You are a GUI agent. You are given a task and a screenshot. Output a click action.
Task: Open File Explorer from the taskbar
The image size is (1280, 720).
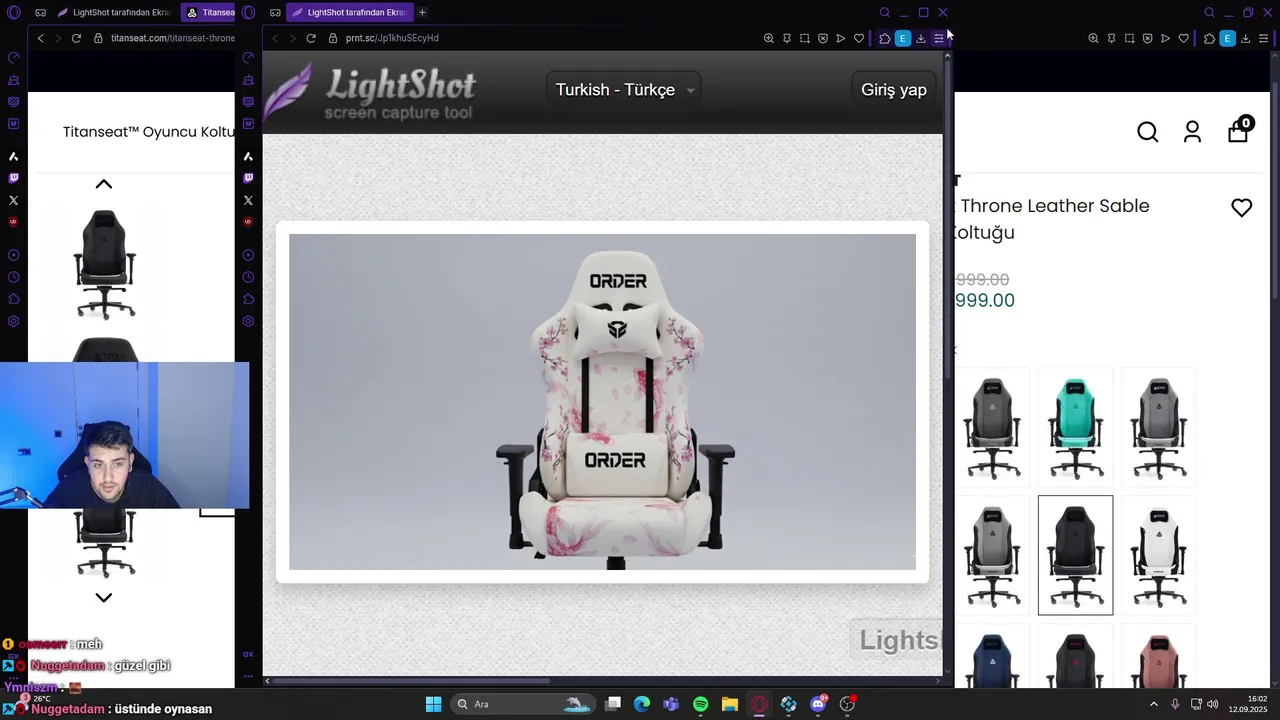pyautogui.click(x=730, y=704)
